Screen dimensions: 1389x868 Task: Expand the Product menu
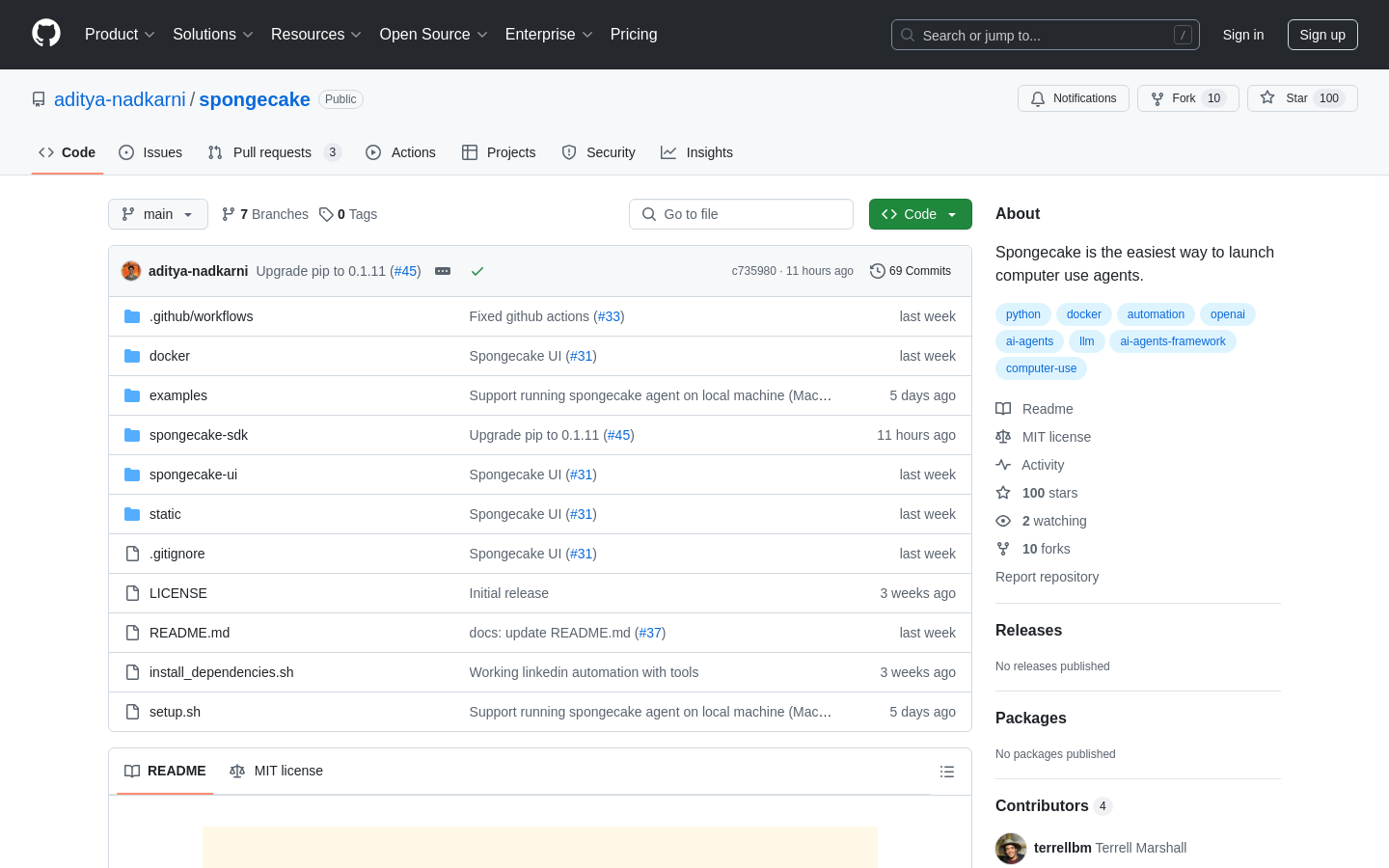(120, 35)
